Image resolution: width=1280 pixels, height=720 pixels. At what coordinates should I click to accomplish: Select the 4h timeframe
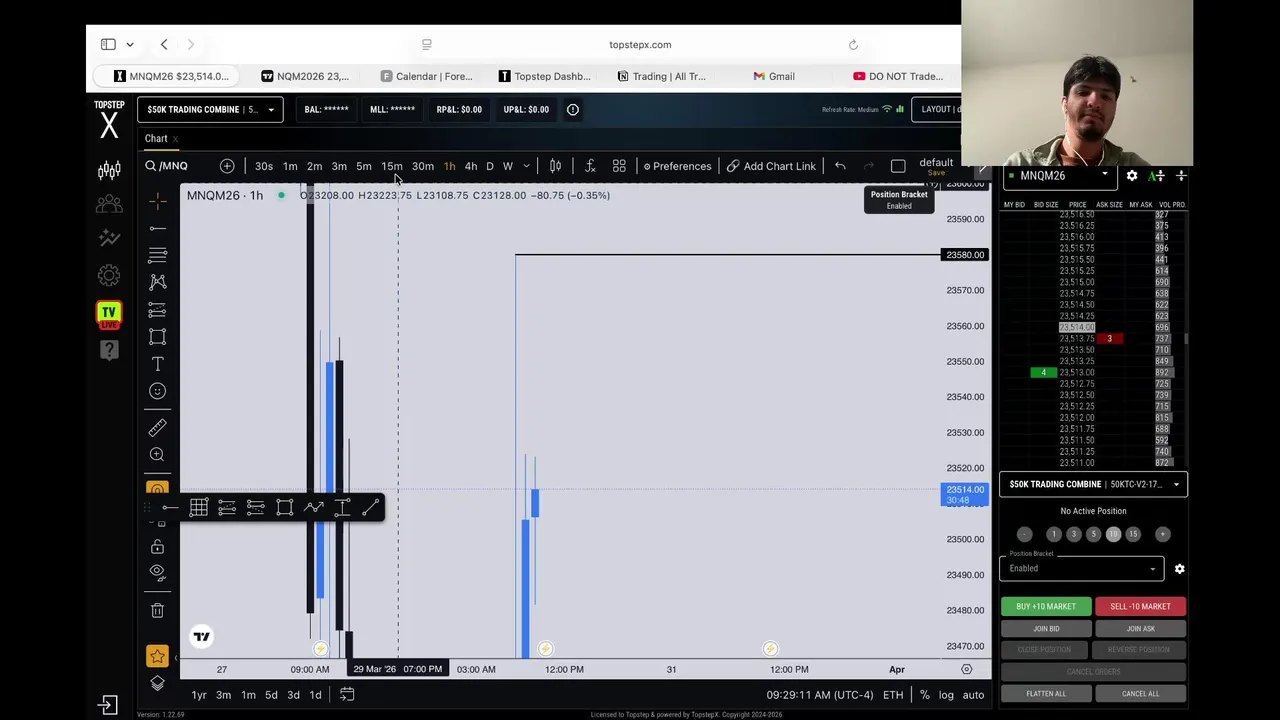[x=471, y=166]
